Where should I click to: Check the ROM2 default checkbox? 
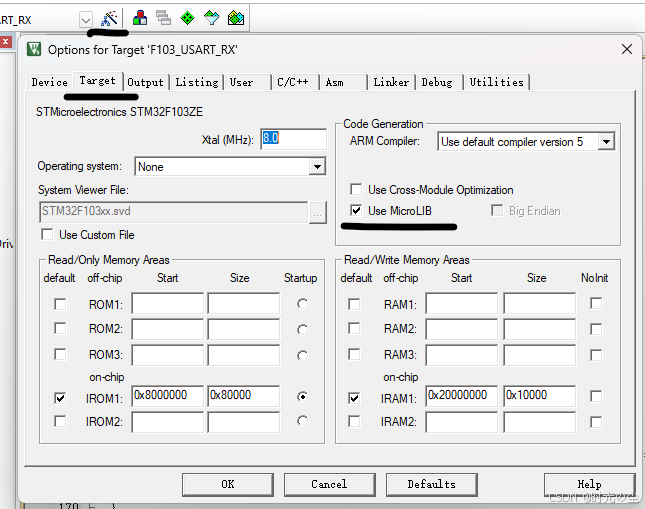[x=60, y=328]
